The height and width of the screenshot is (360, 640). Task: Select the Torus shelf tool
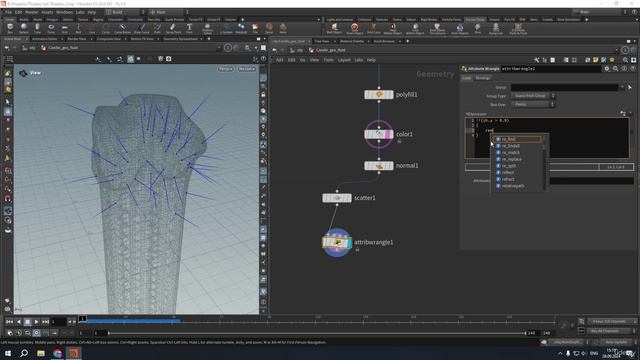[51, 28]
